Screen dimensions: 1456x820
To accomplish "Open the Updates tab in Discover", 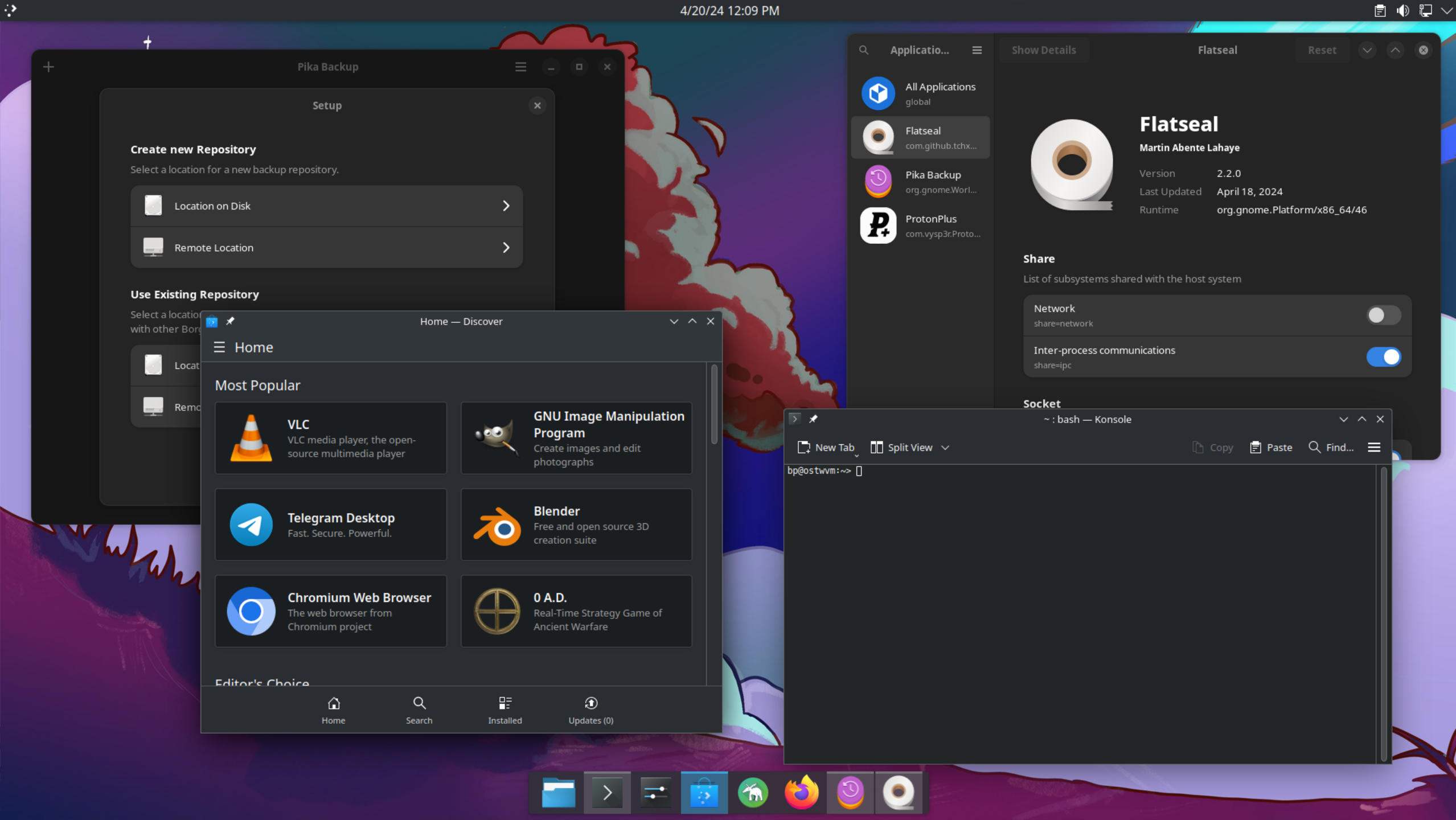I will tap(590, 710).
